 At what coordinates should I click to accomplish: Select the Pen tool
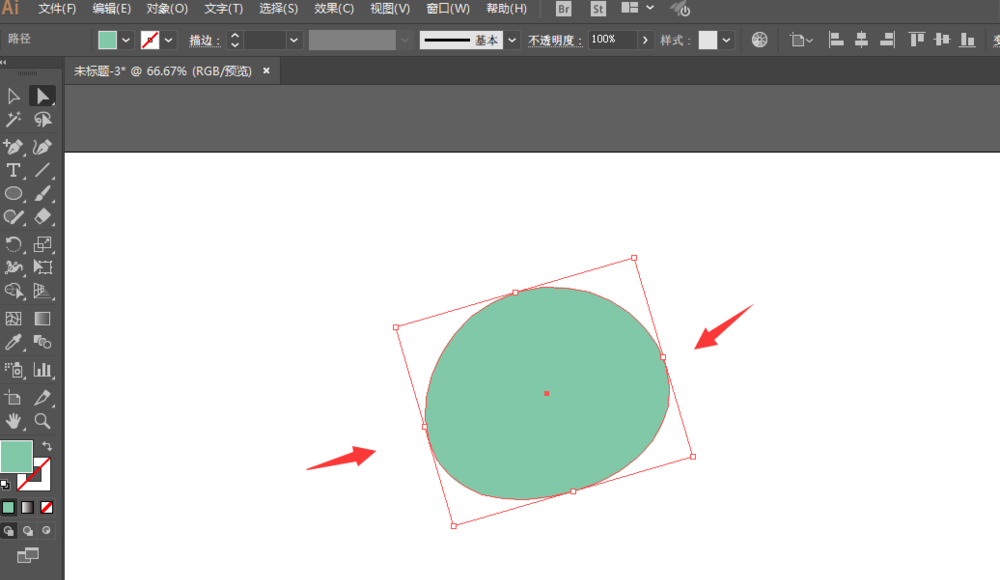[13, 147]
